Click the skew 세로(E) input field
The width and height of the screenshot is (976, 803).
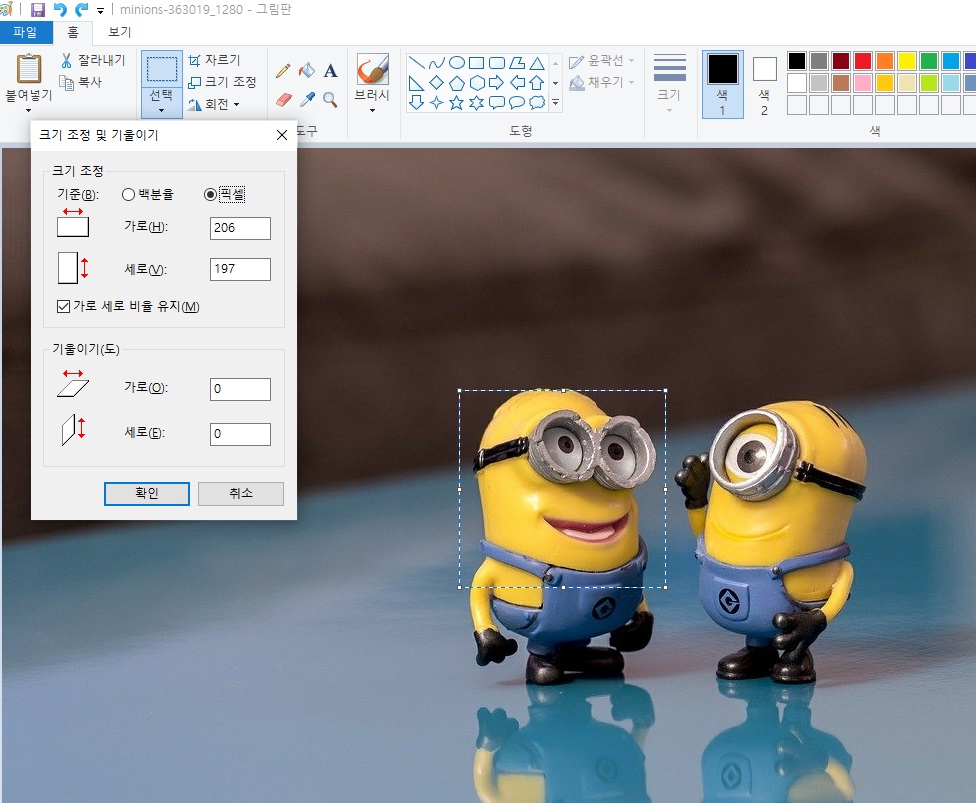click(240, 434)
